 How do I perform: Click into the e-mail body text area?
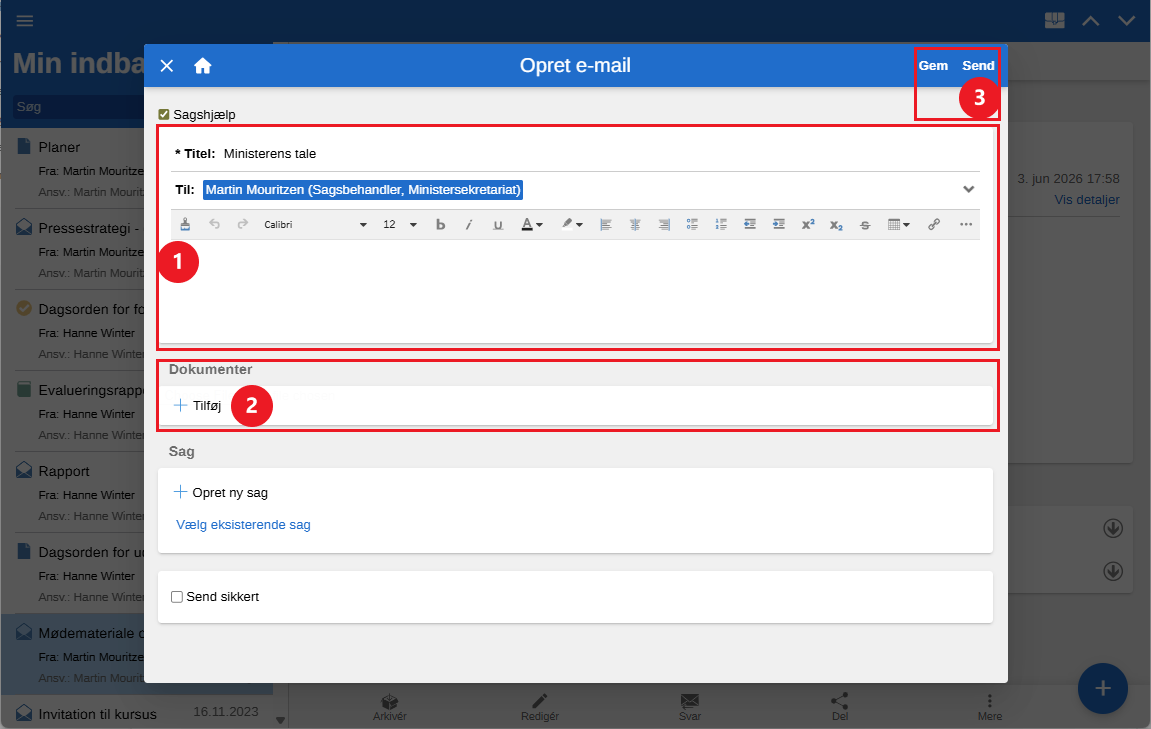[x=576, y=291]
